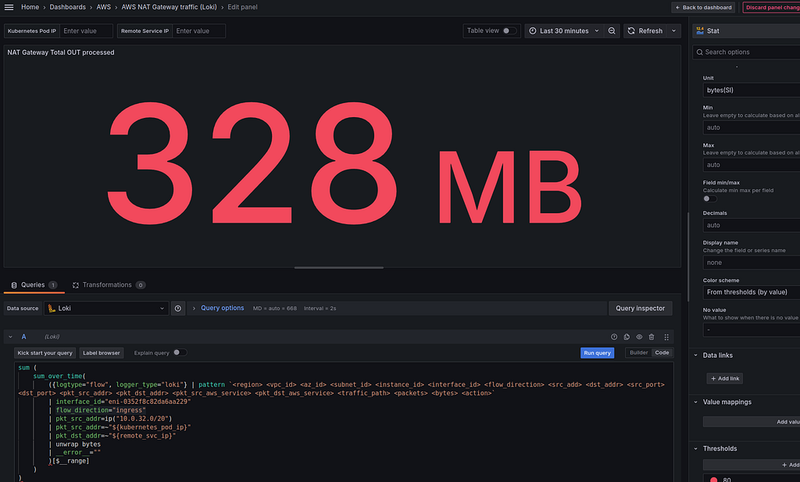Grab the drag handle of query A
Viewport: 800px width, 482px height.
click(666, 337)
